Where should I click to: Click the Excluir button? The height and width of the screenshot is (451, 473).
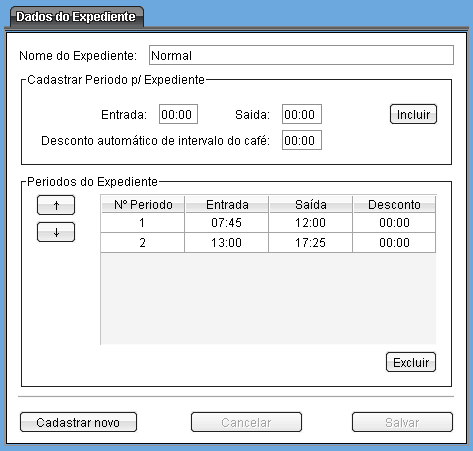pyautogui.click(x=411, y=362)
